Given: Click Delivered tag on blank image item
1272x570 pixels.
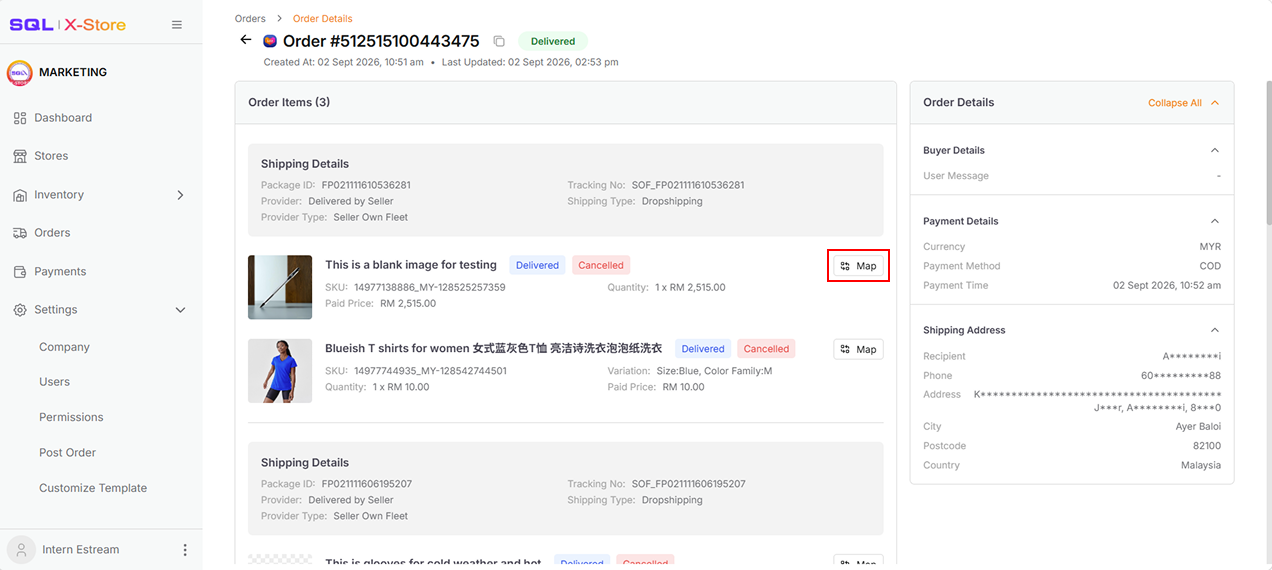Looking at the screenshot, I should pos(537,266).
